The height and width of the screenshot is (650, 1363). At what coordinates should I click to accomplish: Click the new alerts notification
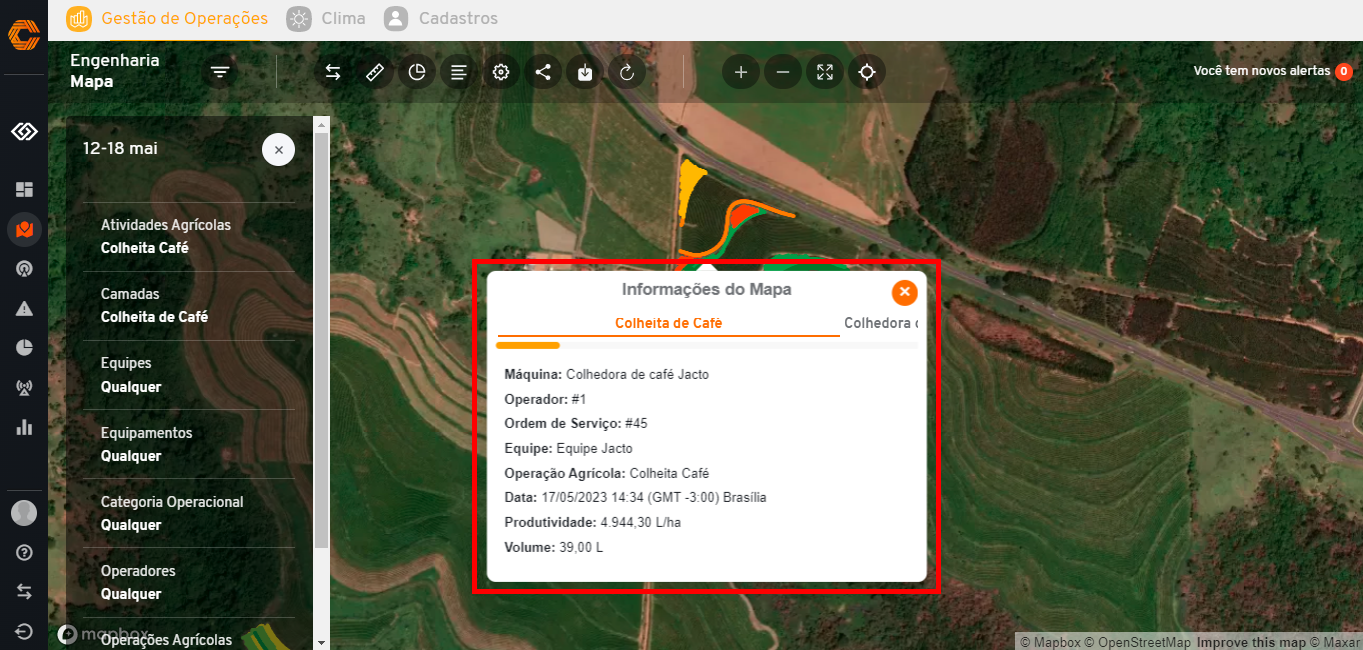[x=1262, y=71]
